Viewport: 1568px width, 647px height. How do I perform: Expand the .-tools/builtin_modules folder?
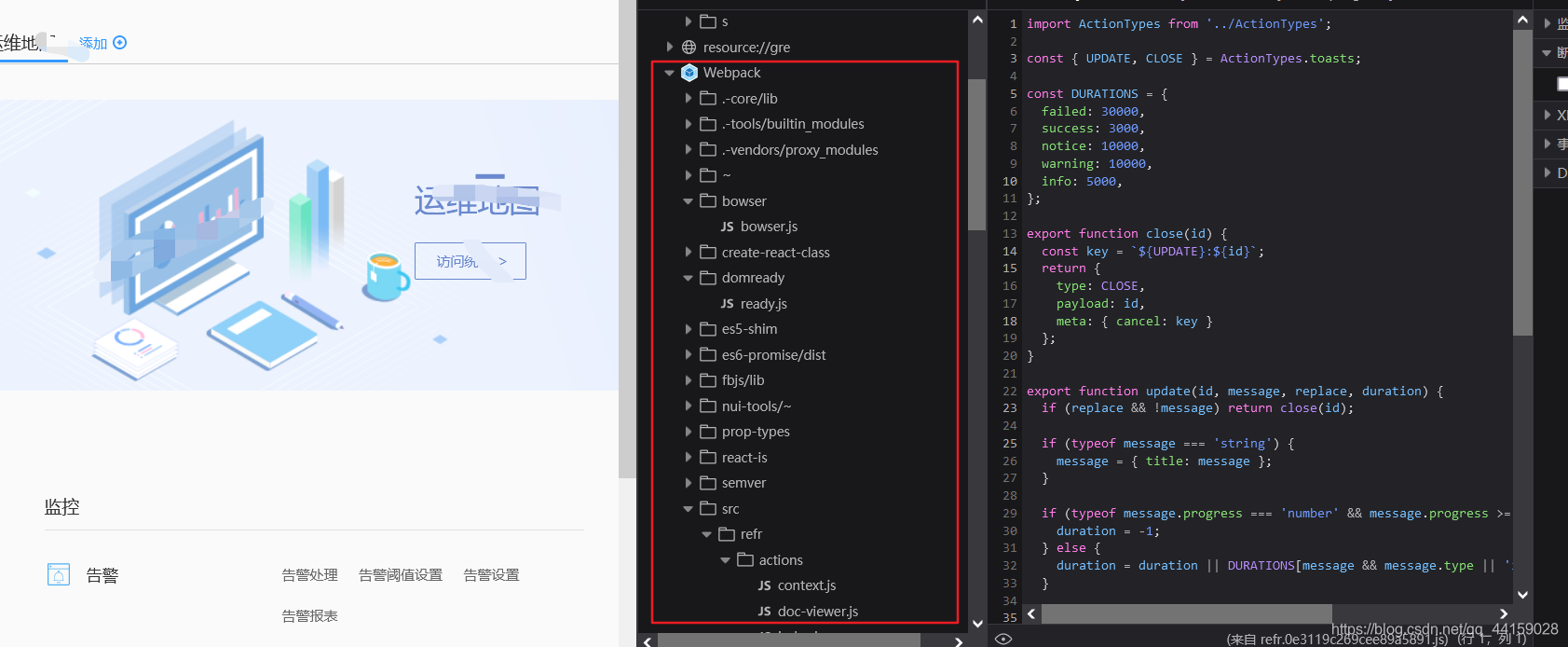pyautogui.click(x=689, y=124)
